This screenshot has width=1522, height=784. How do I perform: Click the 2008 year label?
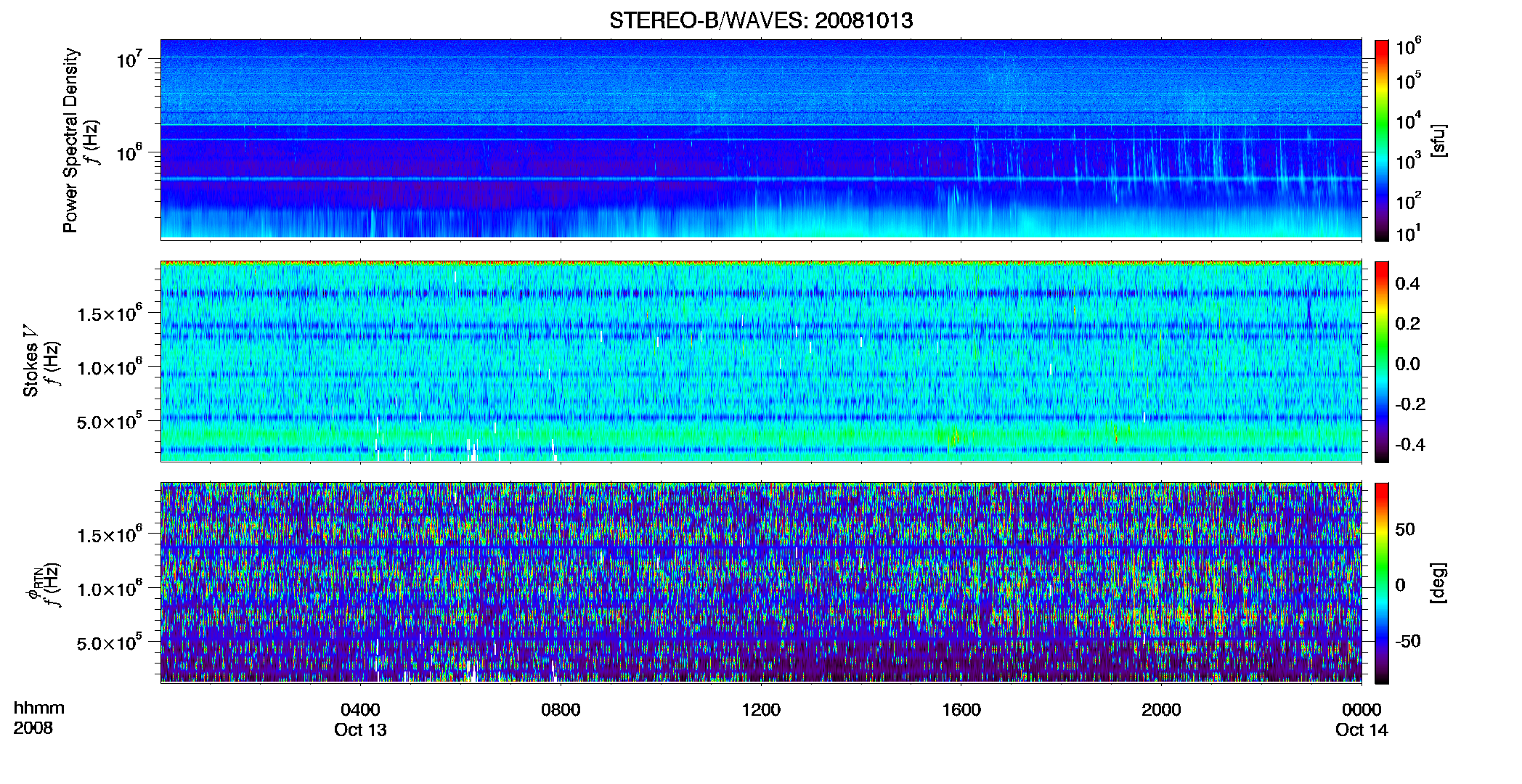click(33, 728)
